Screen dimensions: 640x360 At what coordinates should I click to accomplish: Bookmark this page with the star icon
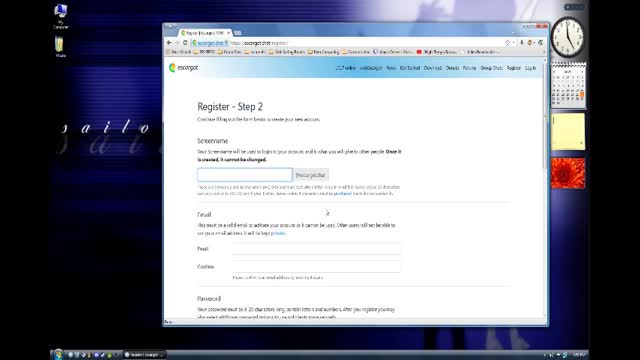(507, 42)
